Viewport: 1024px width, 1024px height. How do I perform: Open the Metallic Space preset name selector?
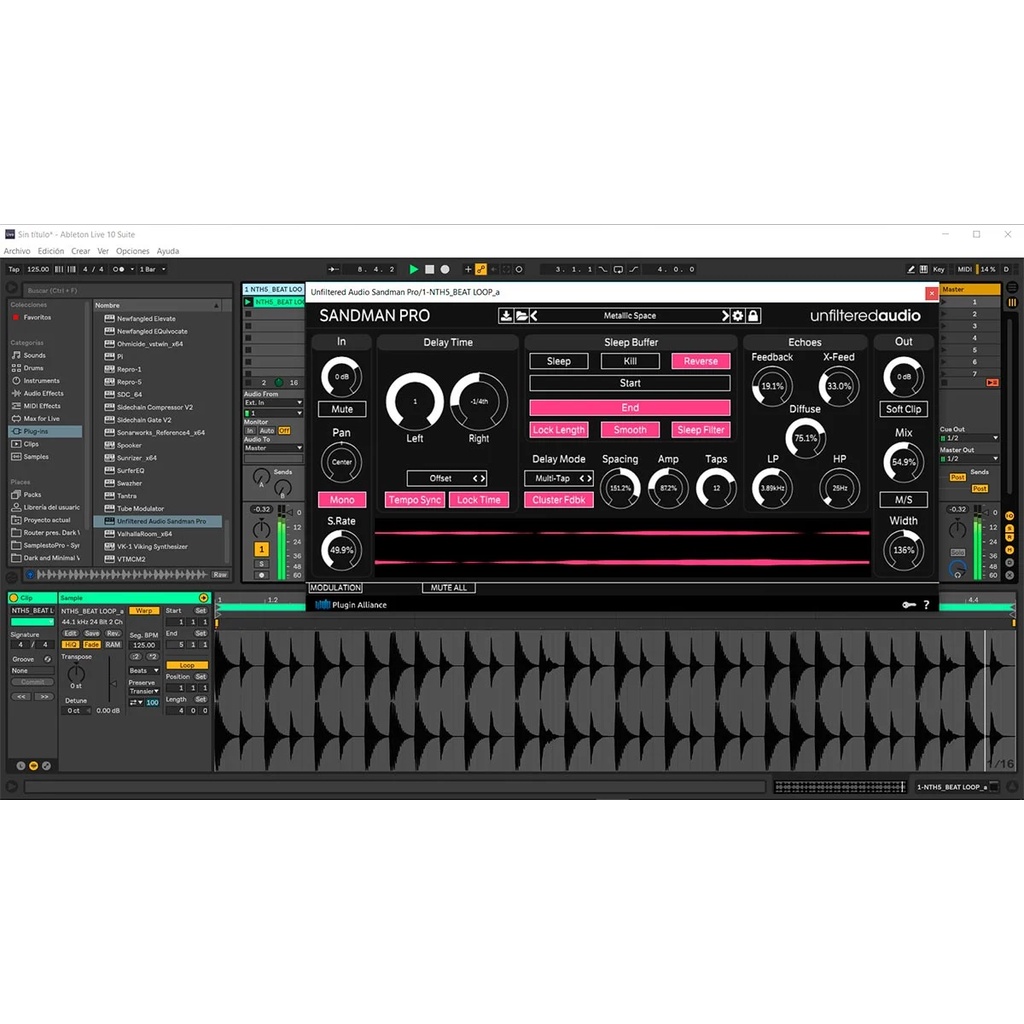630,316
